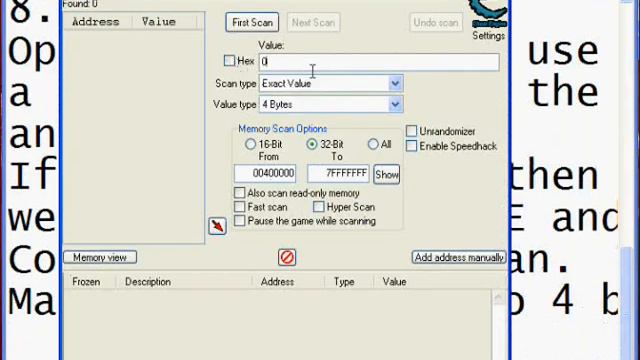Screen dimensions: 640x360
Task: Click the Frozen column header
Action: (x=90, y=282)
